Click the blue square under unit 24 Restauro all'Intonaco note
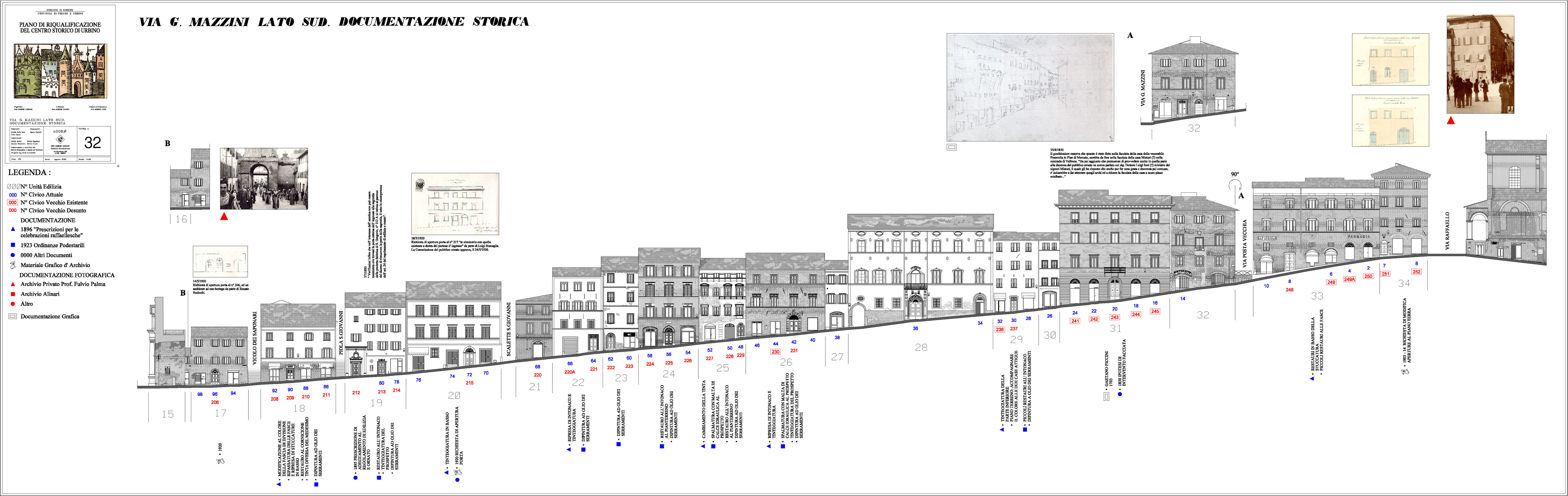Screen dimensions: 1568x496 pos(662,446)
